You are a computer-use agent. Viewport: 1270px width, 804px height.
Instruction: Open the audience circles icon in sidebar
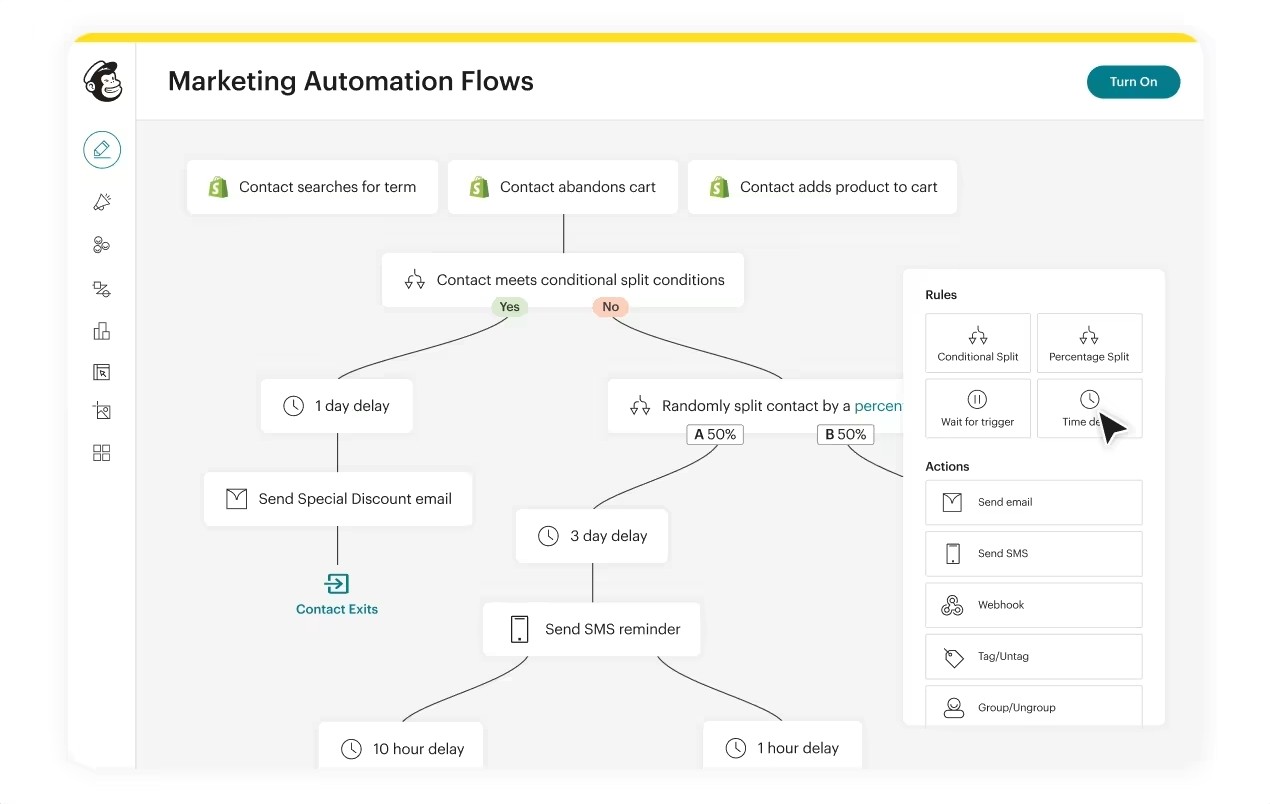pos(101,245)
